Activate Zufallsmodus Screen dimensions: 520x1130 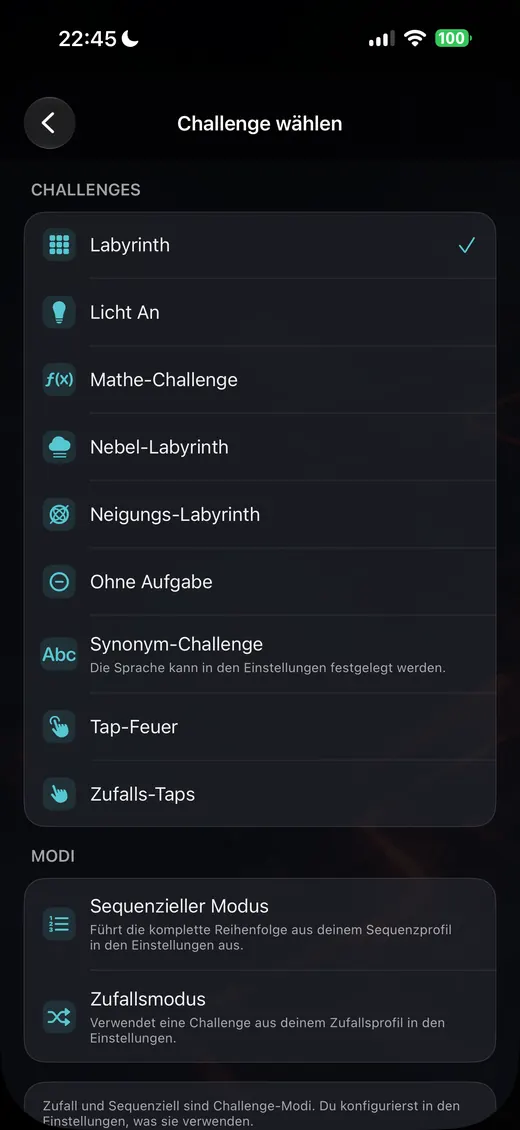coord(260,1017)
